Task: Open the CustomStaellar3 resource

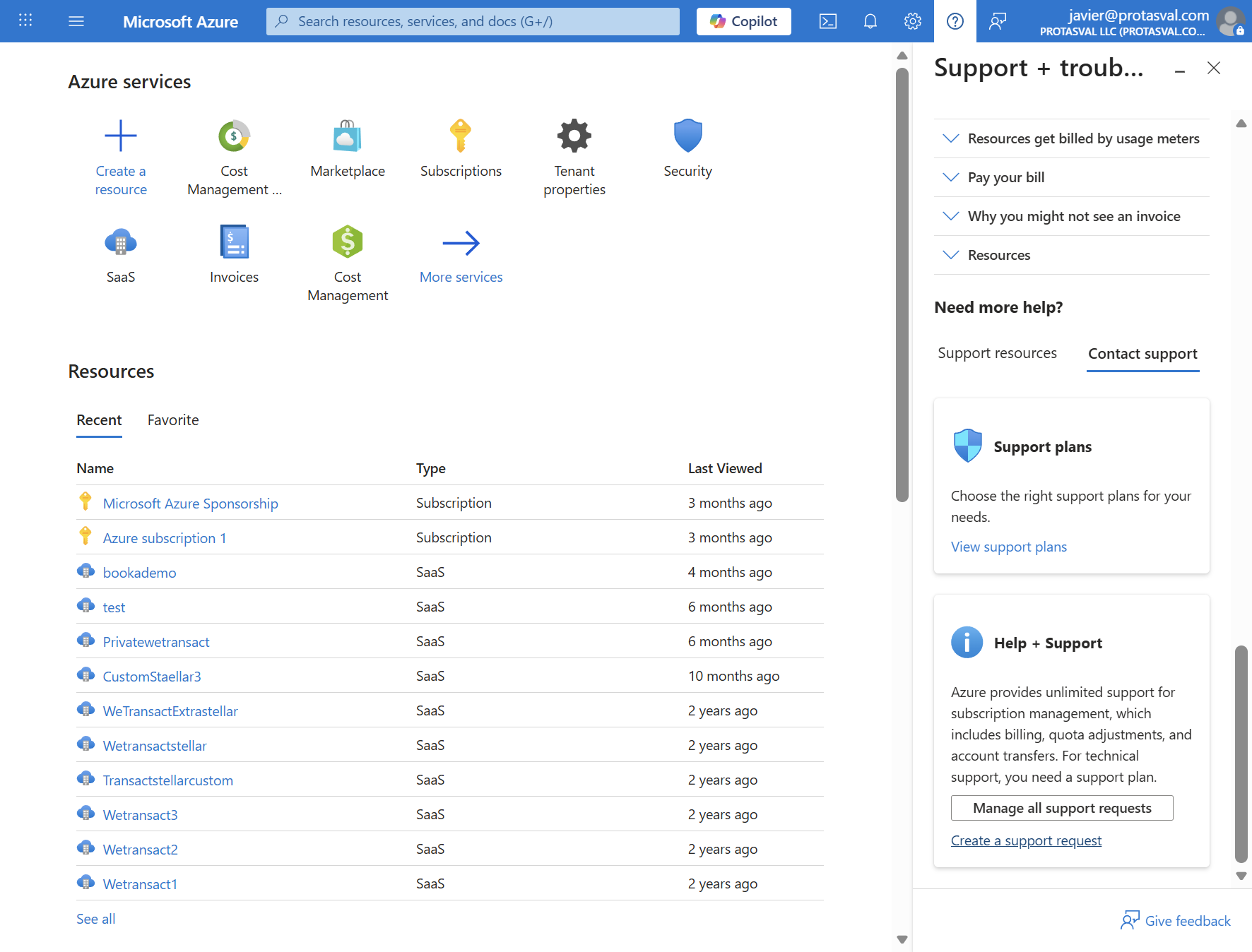Action: coord(152,677)
